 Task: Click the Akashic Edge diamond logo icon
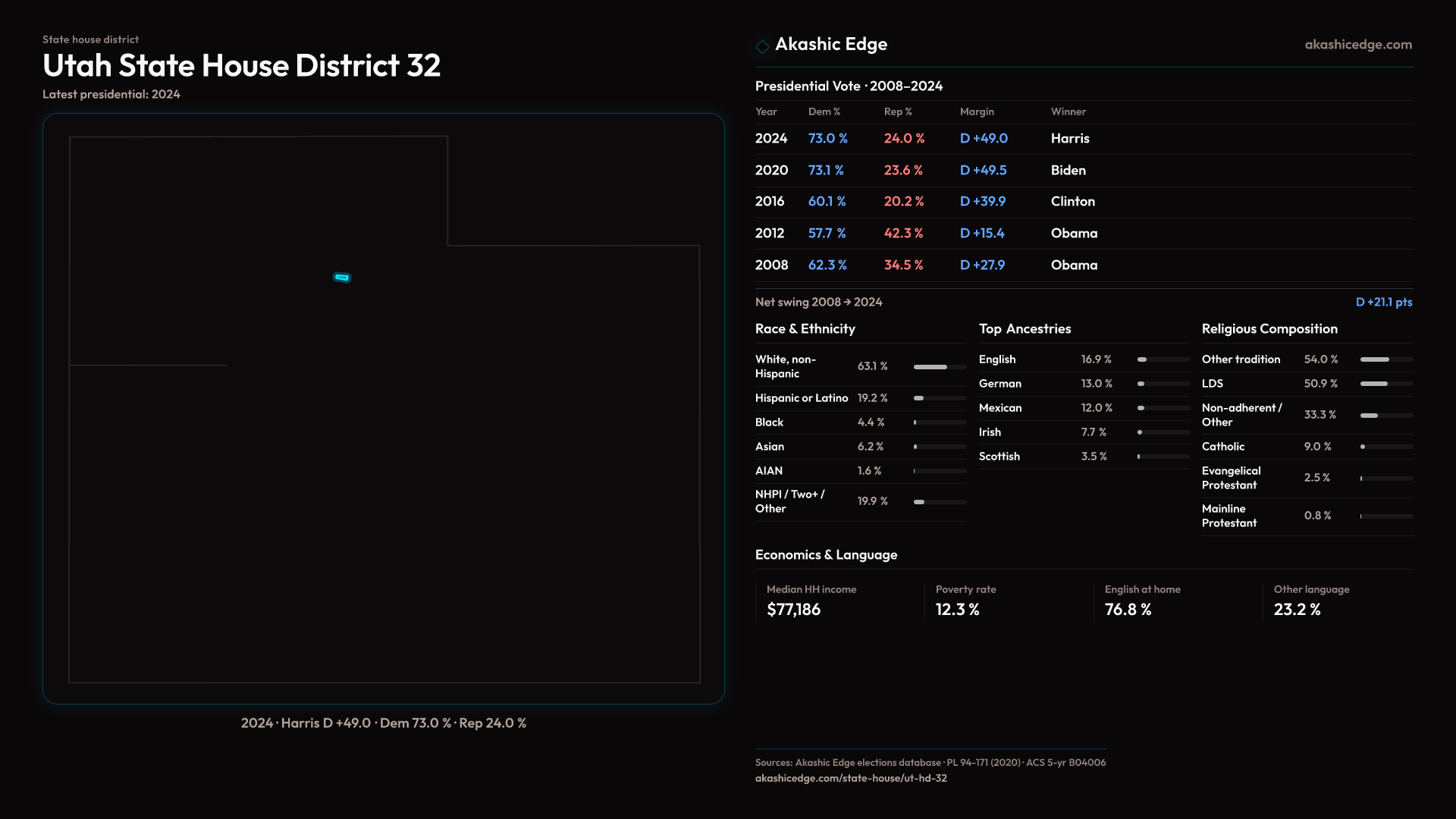tap(762, 46)
